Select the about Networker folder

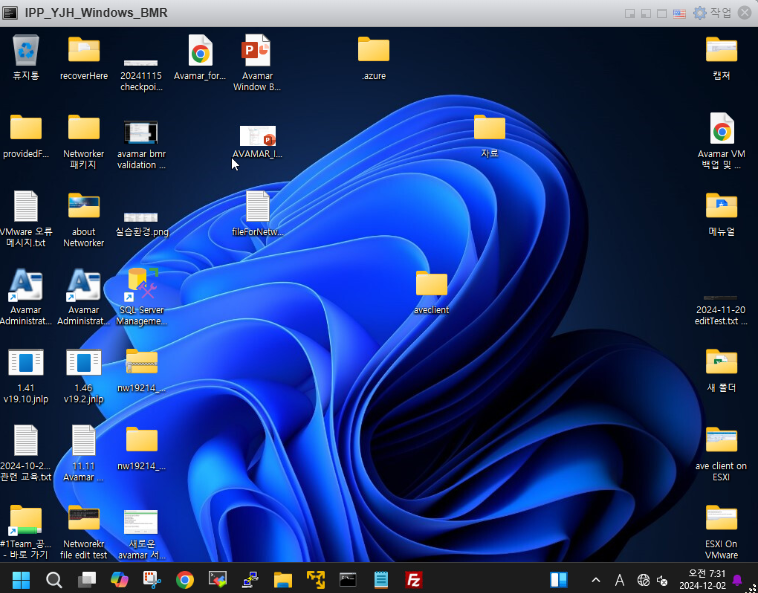point(84,206)
